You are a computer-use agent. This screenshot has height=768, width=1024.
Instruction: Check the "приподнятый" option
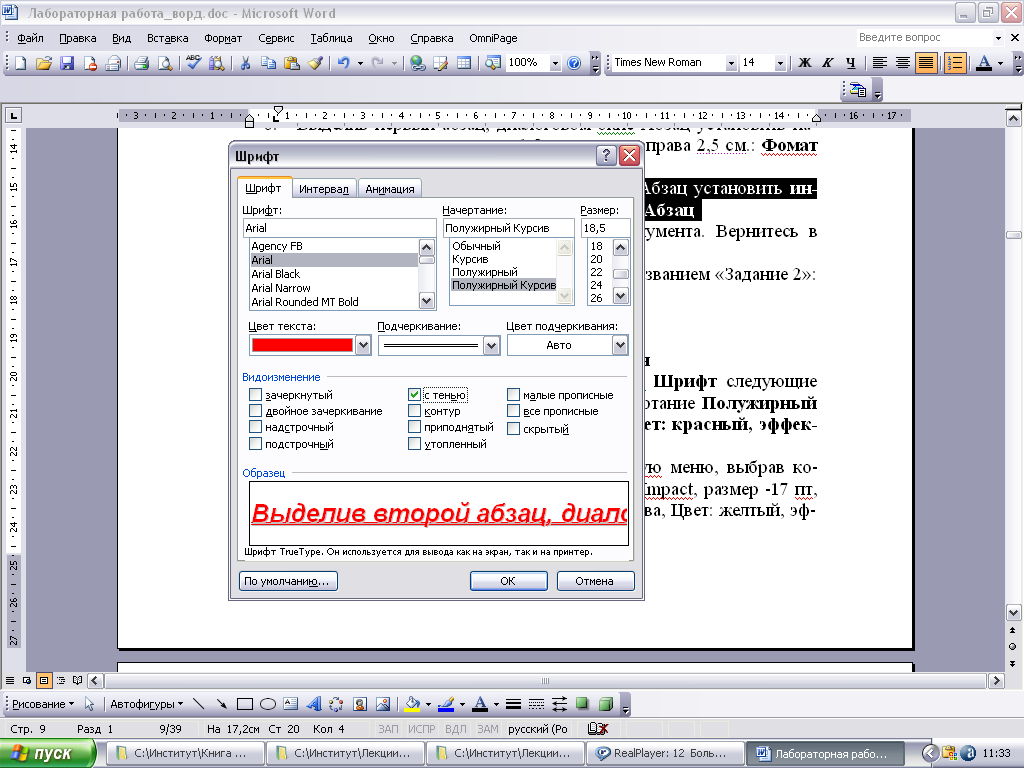(x=413, y=427)
